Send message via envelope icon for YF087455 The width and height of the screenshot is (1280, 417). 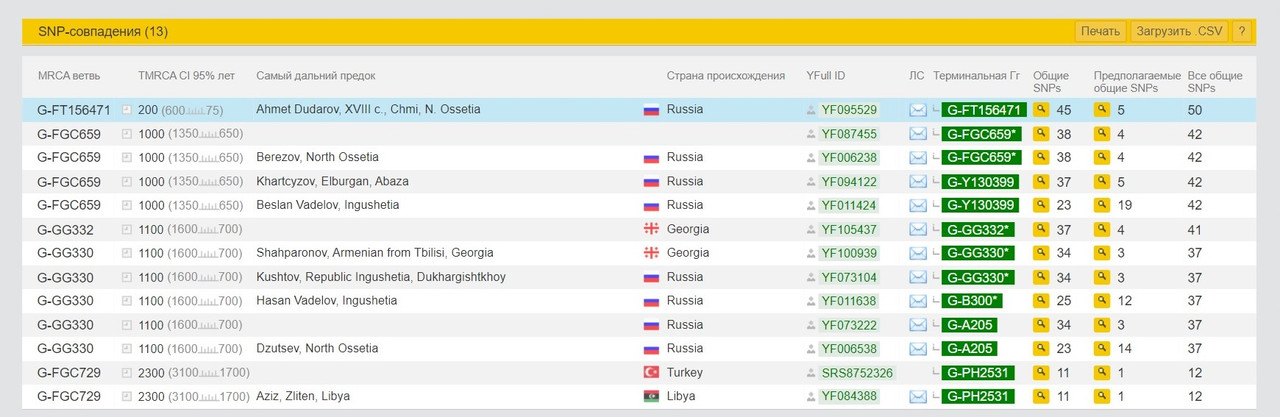click(918, 134)
